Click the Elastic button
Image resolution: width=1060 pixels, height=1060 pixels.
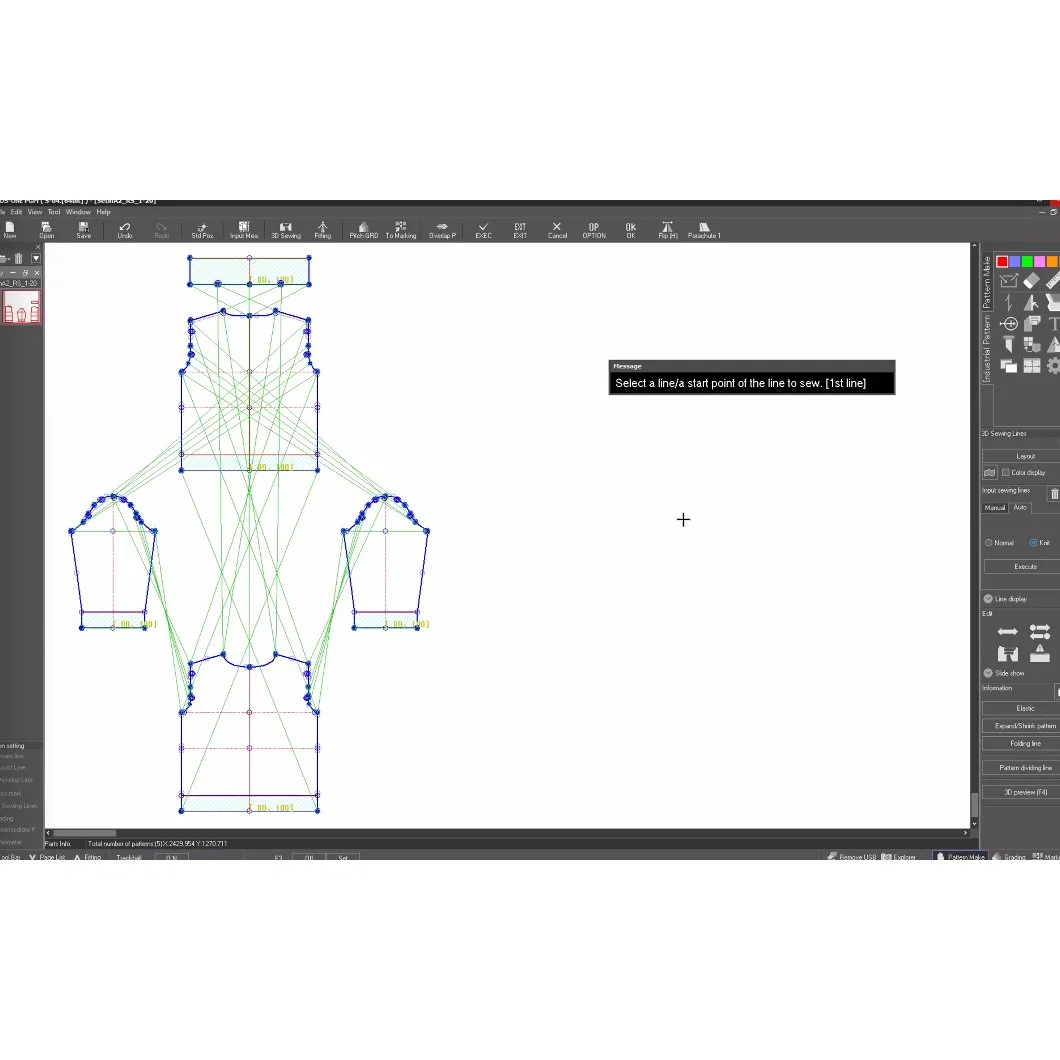click(1025, 708)
